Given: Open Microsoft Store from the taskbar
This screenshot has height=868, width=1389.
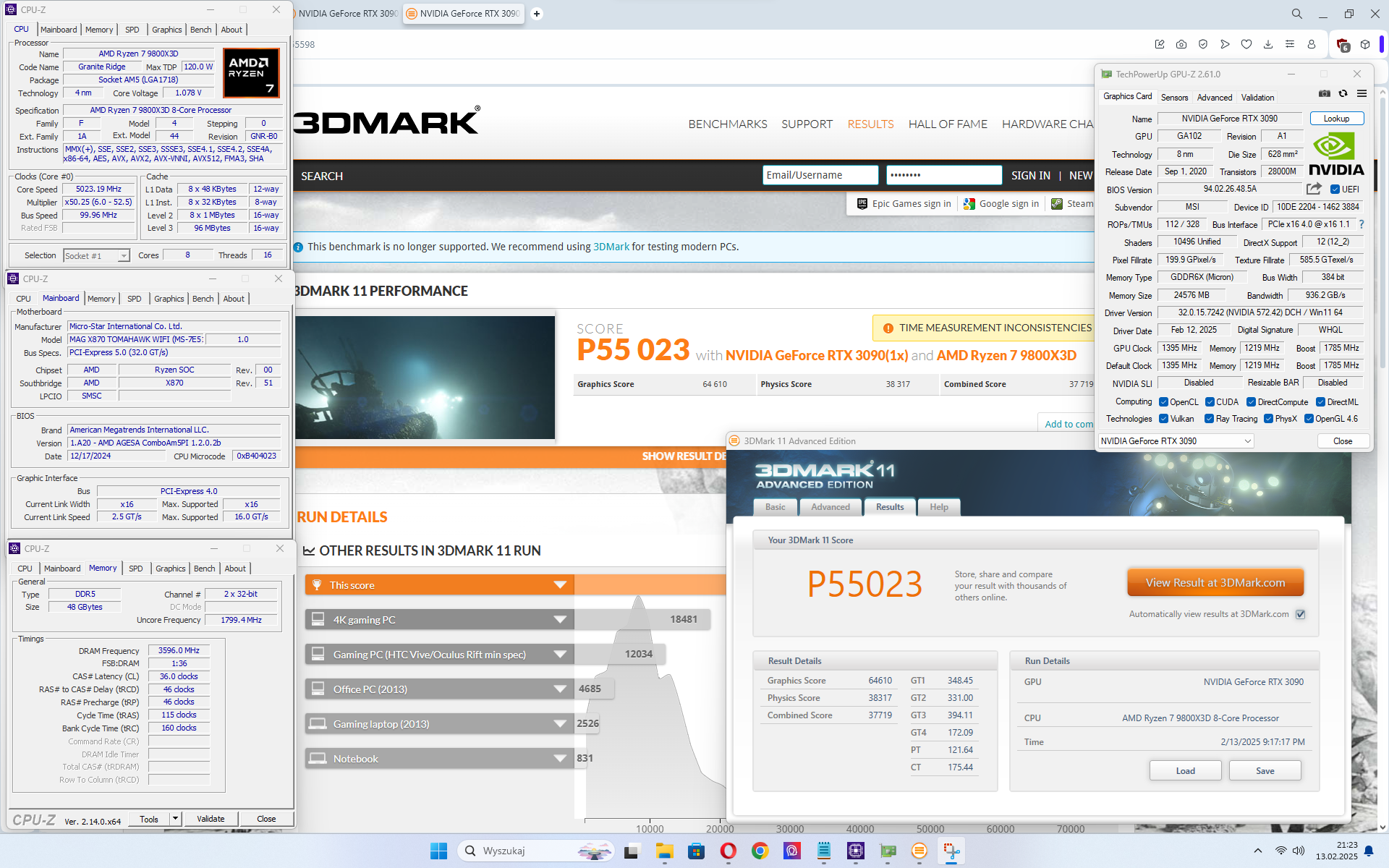Looking at the screenshot, I should (x=696, y=851).
